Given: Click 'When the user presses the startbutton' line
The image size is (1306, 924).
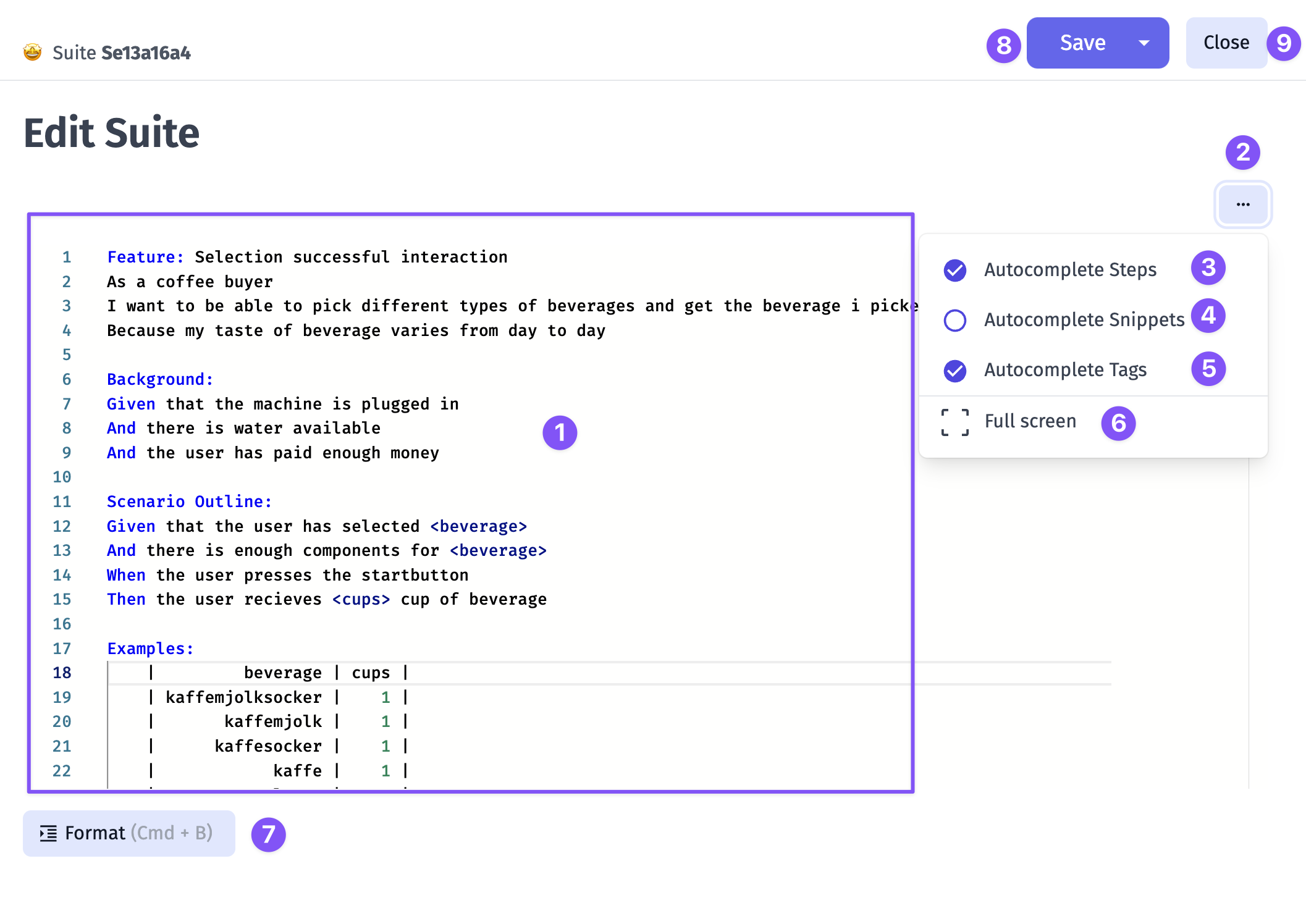Looking at the screenshot, I should pyautogui.click(x=288, y=575).
